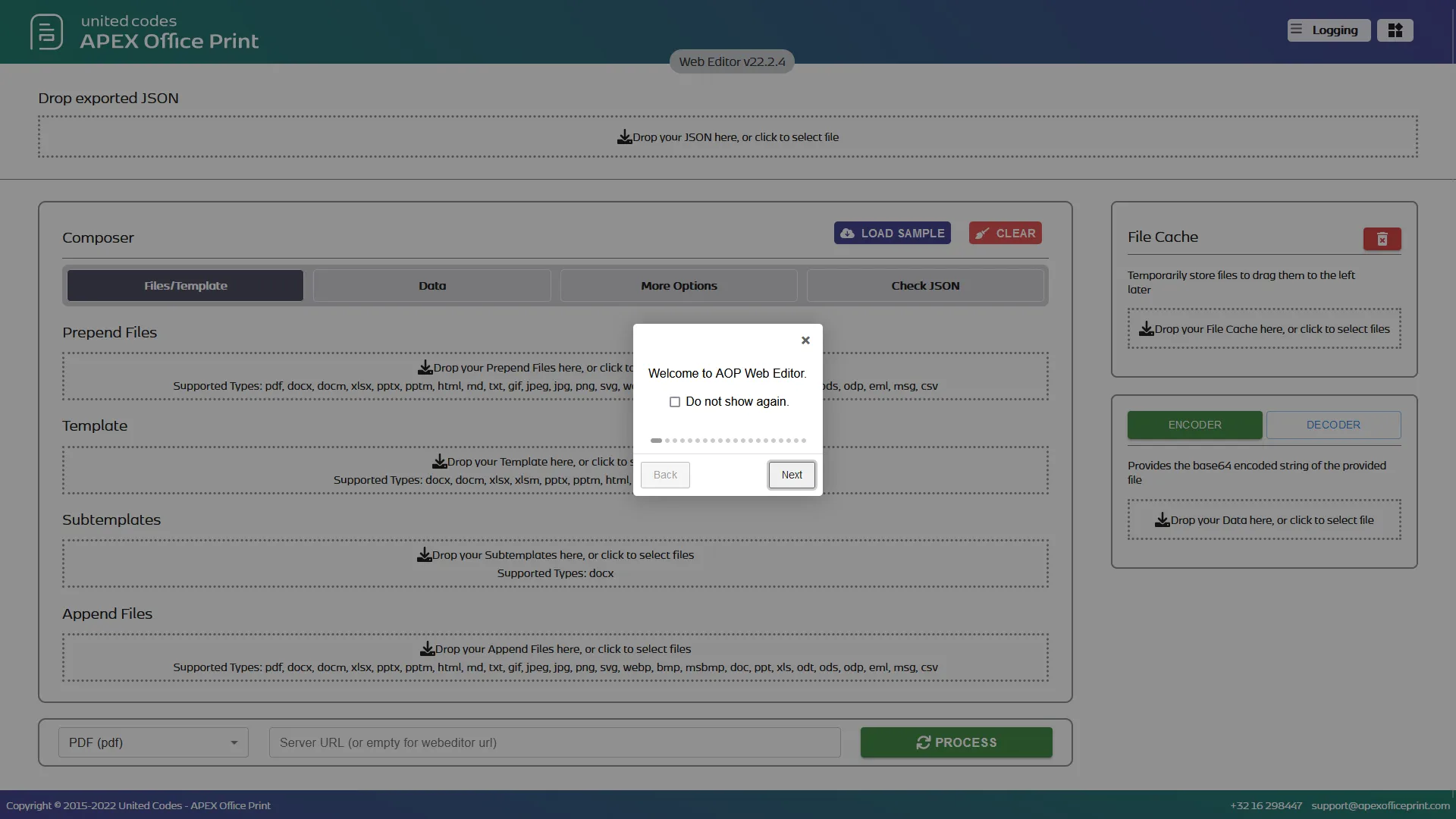This screenshot has height=819, width=1456.
Task: Click the green Process button
Action: pyautogui.click(x=956, y=742)
